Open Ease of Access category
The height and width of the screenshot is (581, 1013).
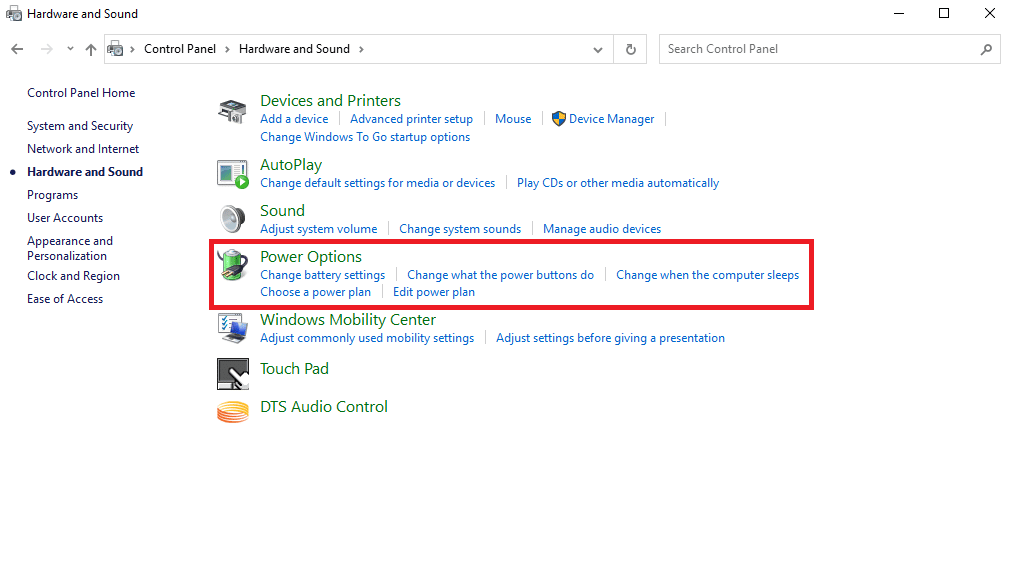(65, 299)
